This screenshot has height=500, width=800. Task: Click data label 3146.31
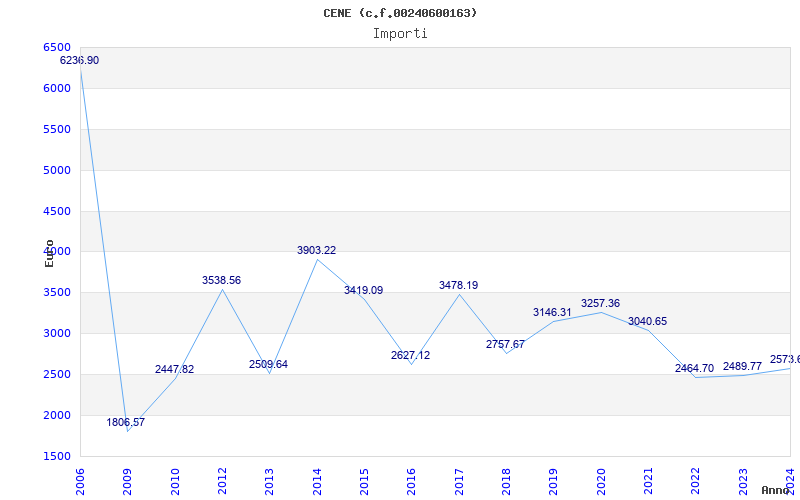(553, 312)
